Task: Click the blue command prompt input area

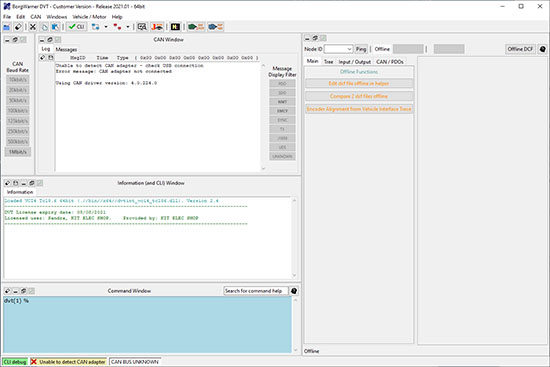Action: pyautogui.click(x=147, y=325)
